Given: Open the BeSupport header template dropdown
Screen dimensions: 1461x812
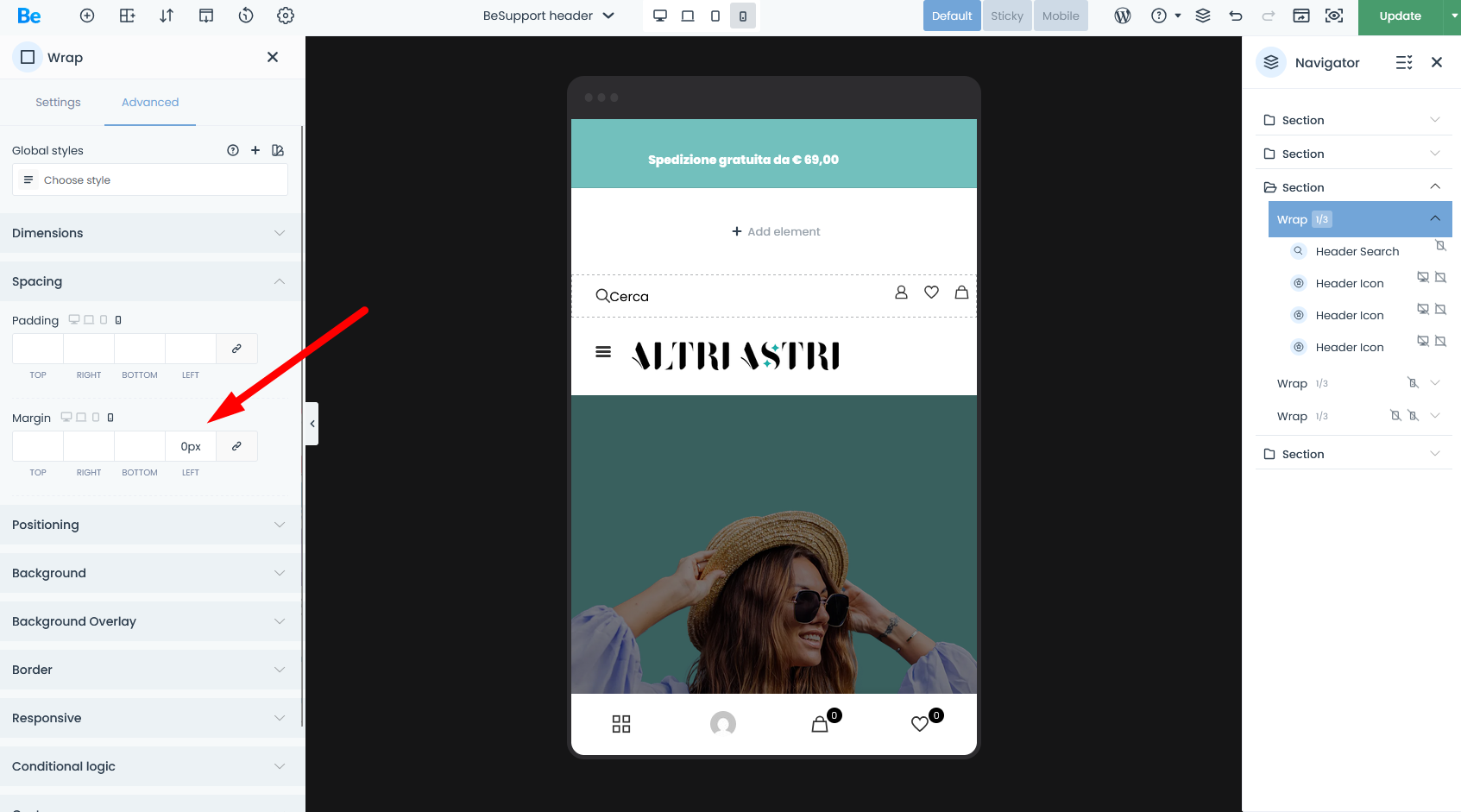Looking at the screenshot, I should pyautogui.click(x=548, y=16).
